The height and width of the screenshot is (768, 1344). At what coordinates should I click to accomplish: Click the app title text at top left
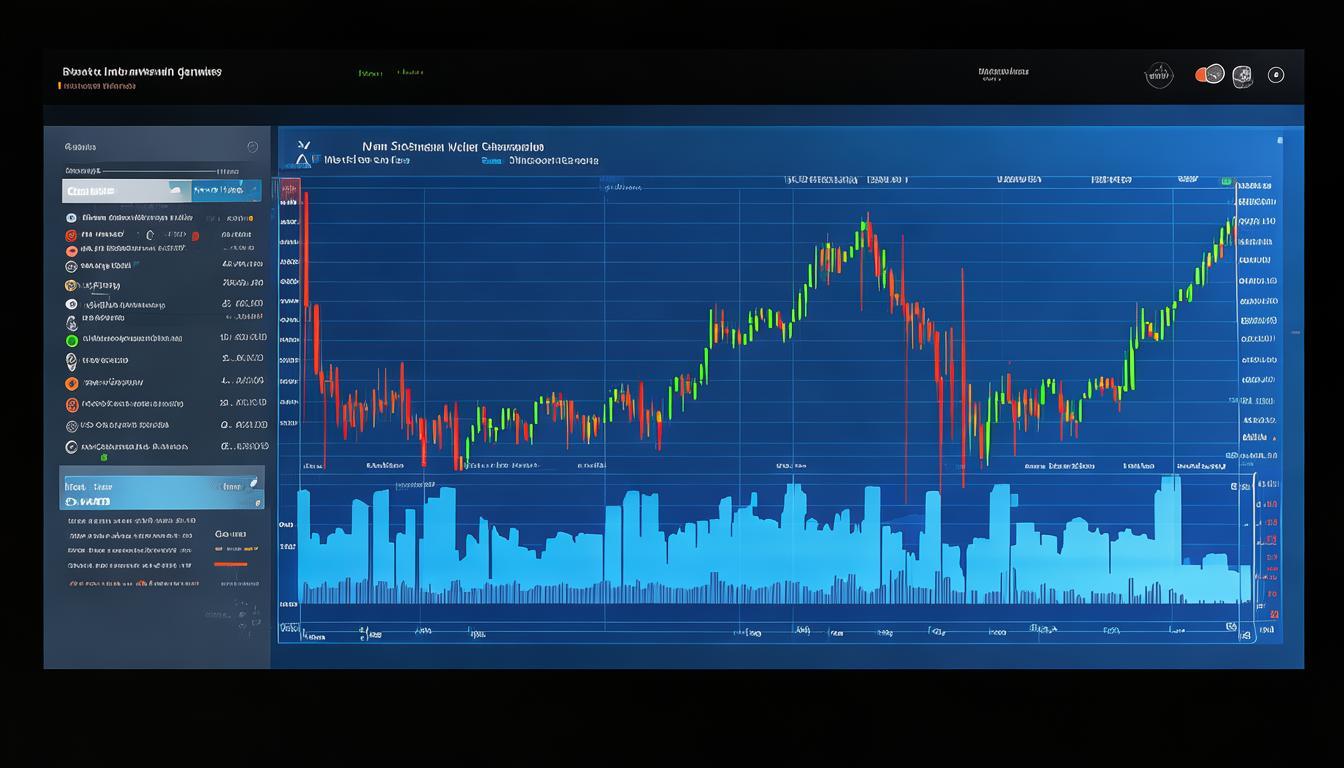click(x=142, y=72)
